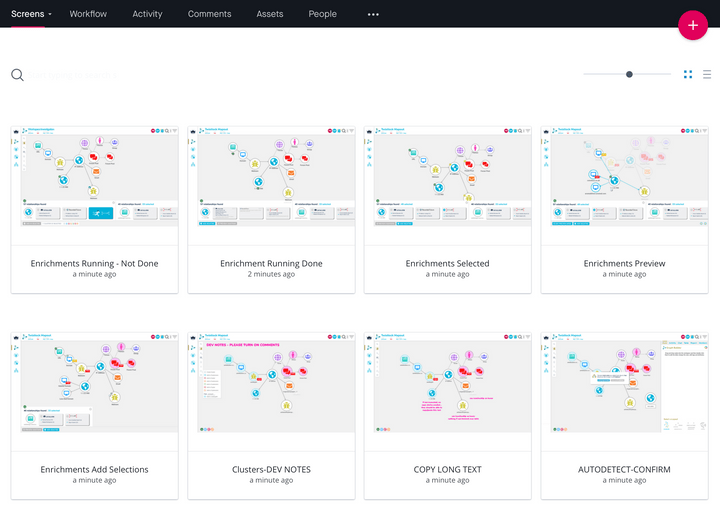Expand the Screens dropdown arrow
This screenshot has height=509, width=720.
tap(50, 14)
